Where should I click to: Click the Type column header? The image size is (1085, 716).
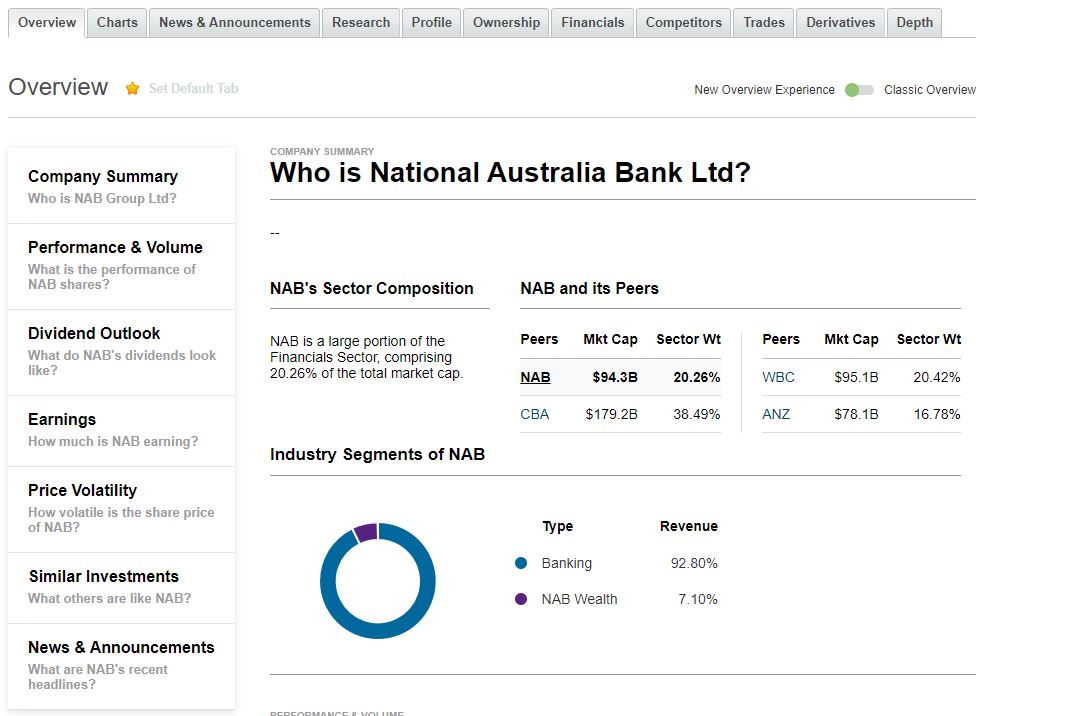[558, 526]
